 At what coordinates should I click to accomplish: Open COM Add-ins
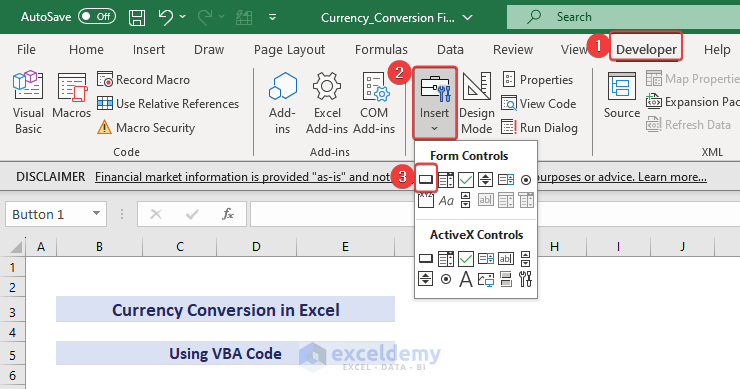(x=374, y=103)
